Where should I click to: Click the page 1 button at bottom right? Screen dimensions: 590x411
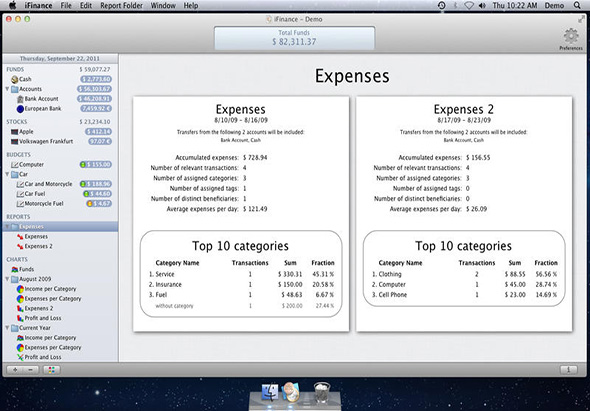pos(569,370)
